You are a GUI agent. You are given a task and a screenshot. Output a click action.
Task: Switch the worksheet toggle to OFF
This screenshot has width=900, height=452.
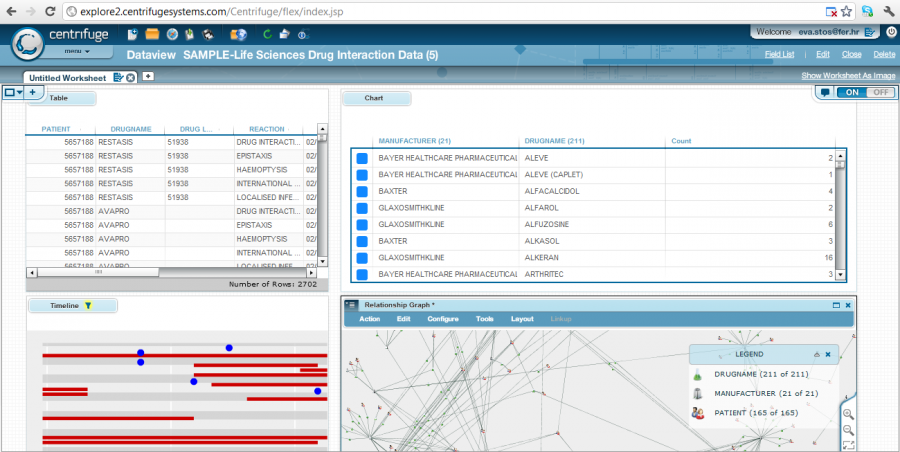point(880,92)
